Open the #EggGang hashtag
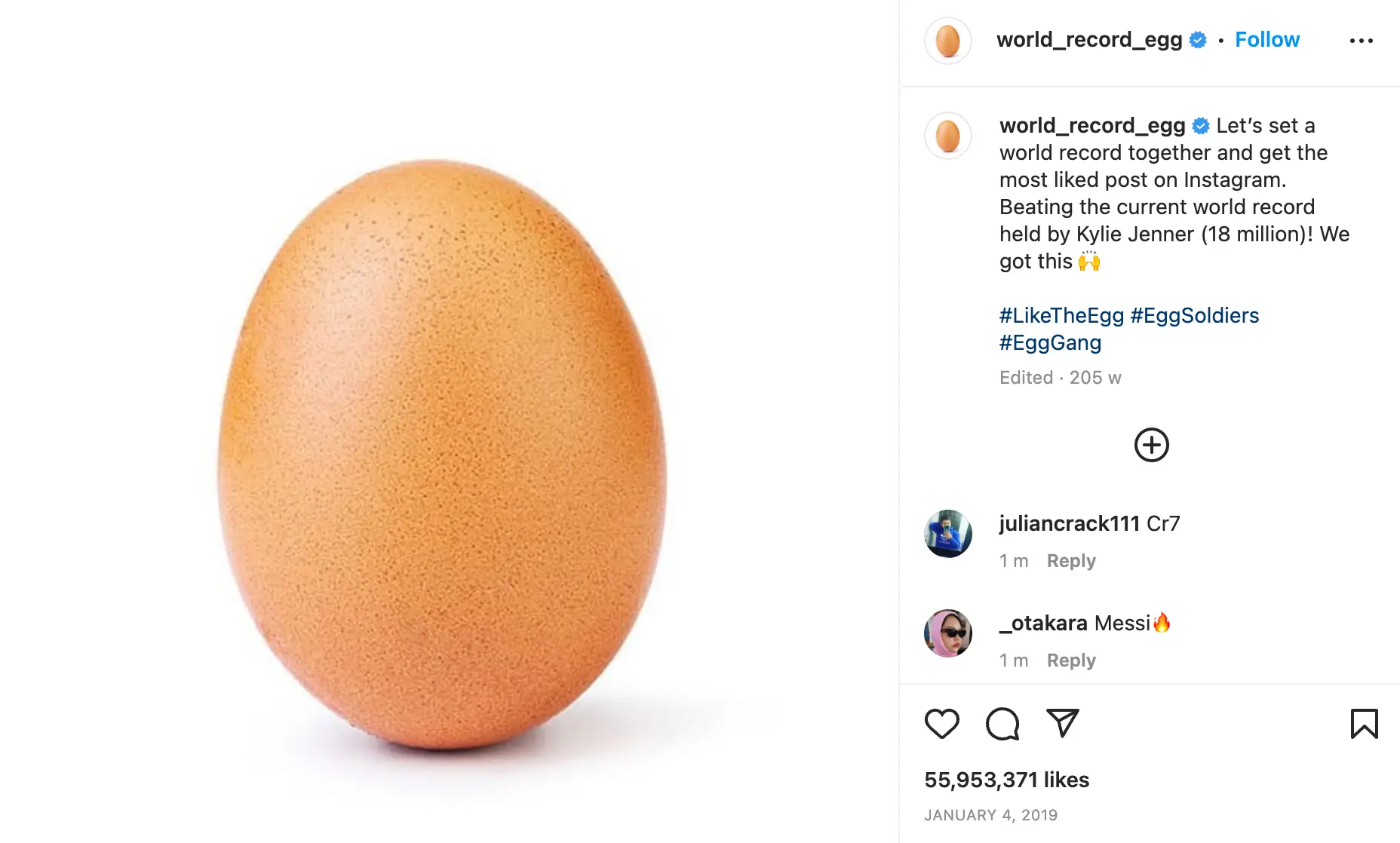This screenshot has height=843, width=1400. click(1050, 342)
